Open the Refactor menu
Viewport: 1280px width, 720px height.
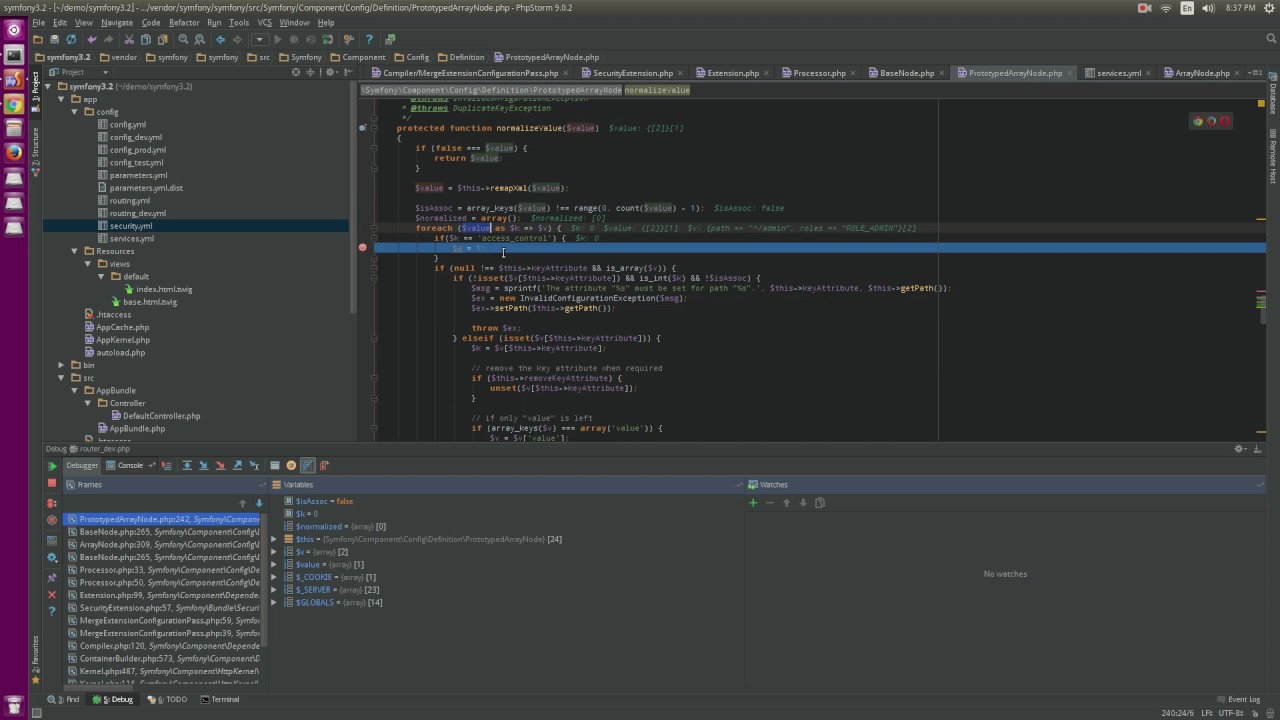183,22
